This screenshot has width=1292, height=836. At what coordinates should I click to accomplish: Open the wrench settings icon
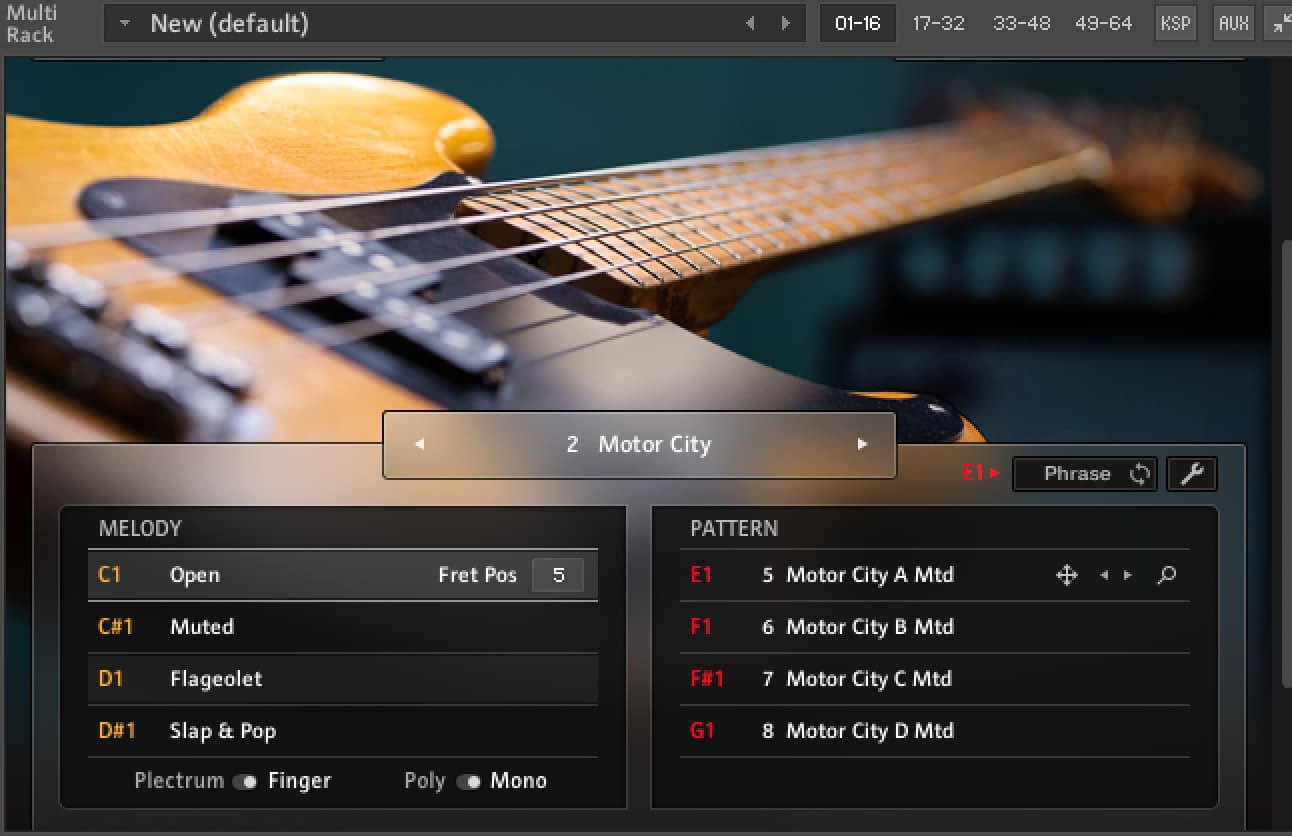[1191, 474]
